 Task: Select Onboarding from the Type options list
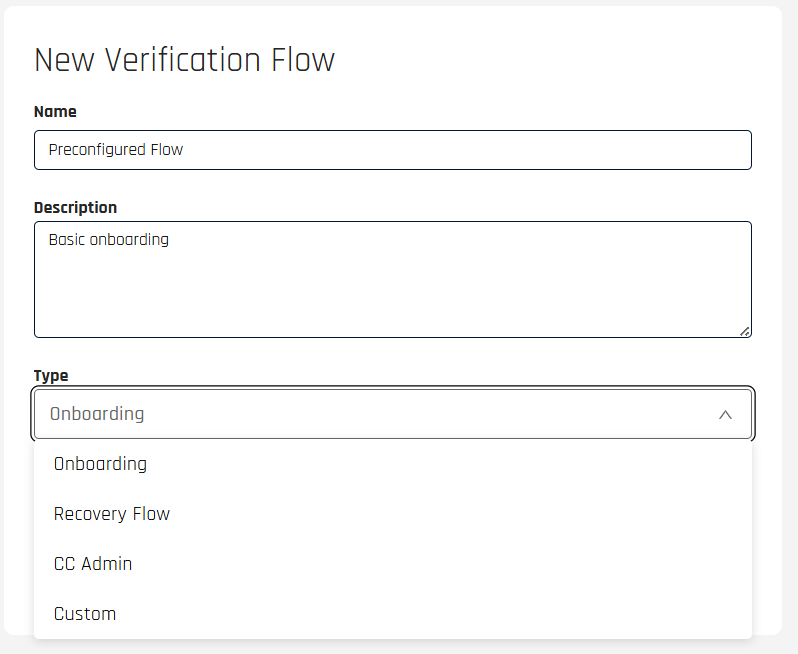click(100, 464)
